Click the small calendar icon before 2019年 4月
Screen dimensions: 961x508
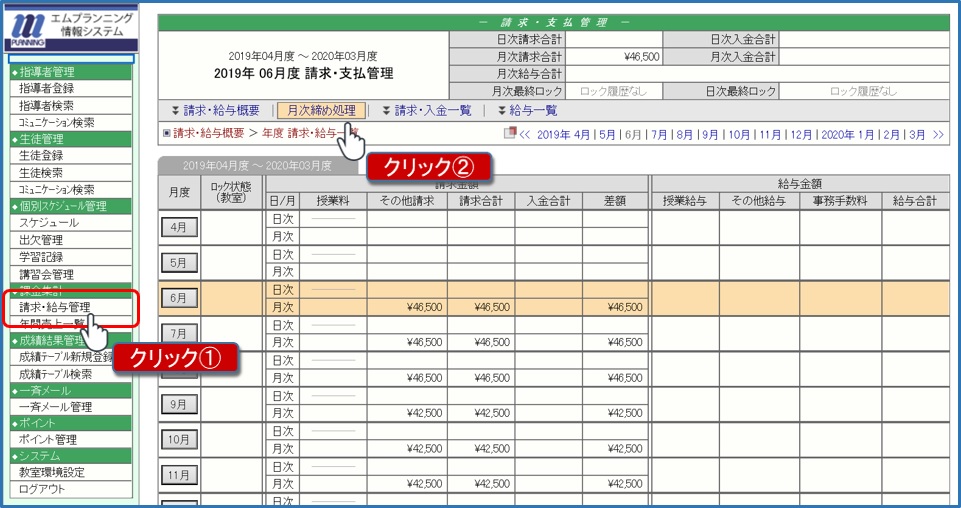510,133
